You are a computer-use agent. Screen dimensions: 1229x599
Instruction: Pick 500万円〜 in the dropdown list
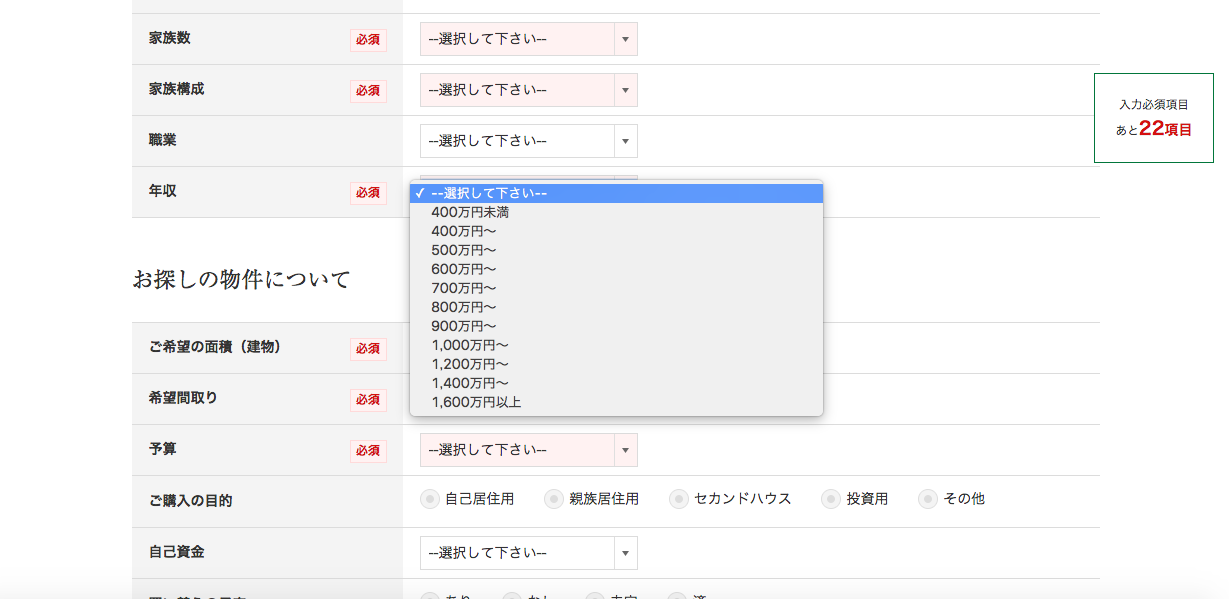pyautogui.click(x=463, y=250)
